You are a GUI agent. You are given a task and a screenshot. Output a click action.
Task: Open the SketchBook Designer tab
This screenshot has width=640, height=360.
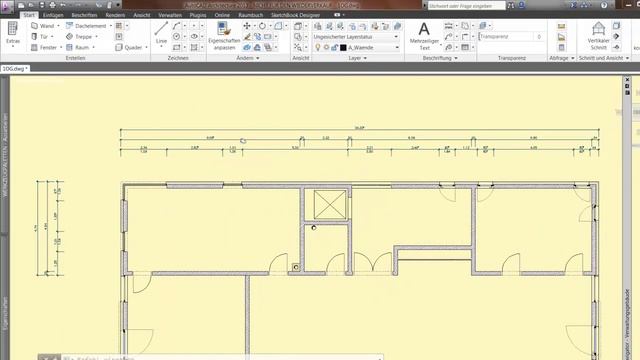(x=295, y=15)
